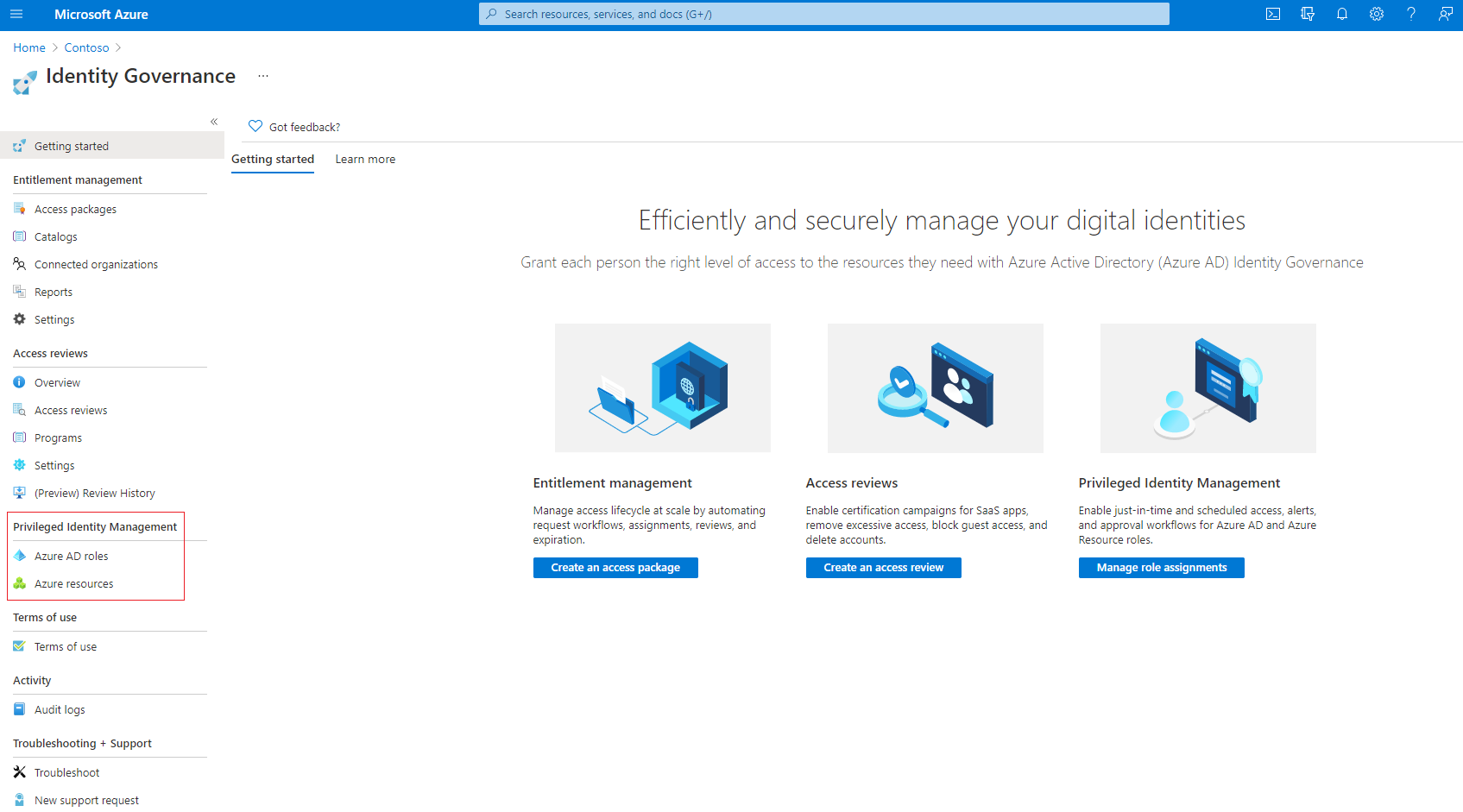Click the New support request icon
1463x812 pixels.
pyautogui.click(x=20, y=800)
